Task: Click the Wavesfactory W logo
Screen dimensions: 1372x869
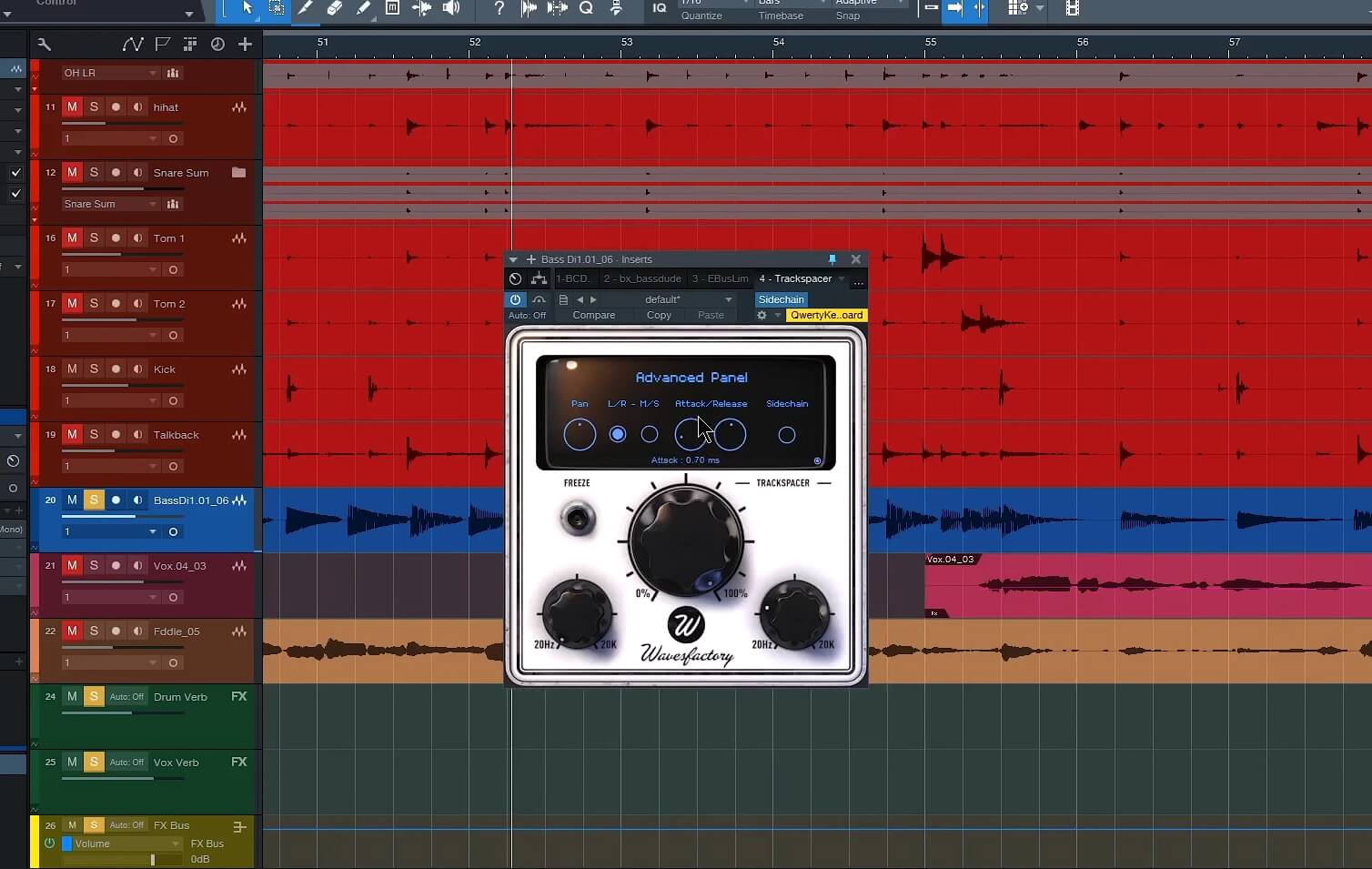Action: pyautogui.click(x=686, y=624)
